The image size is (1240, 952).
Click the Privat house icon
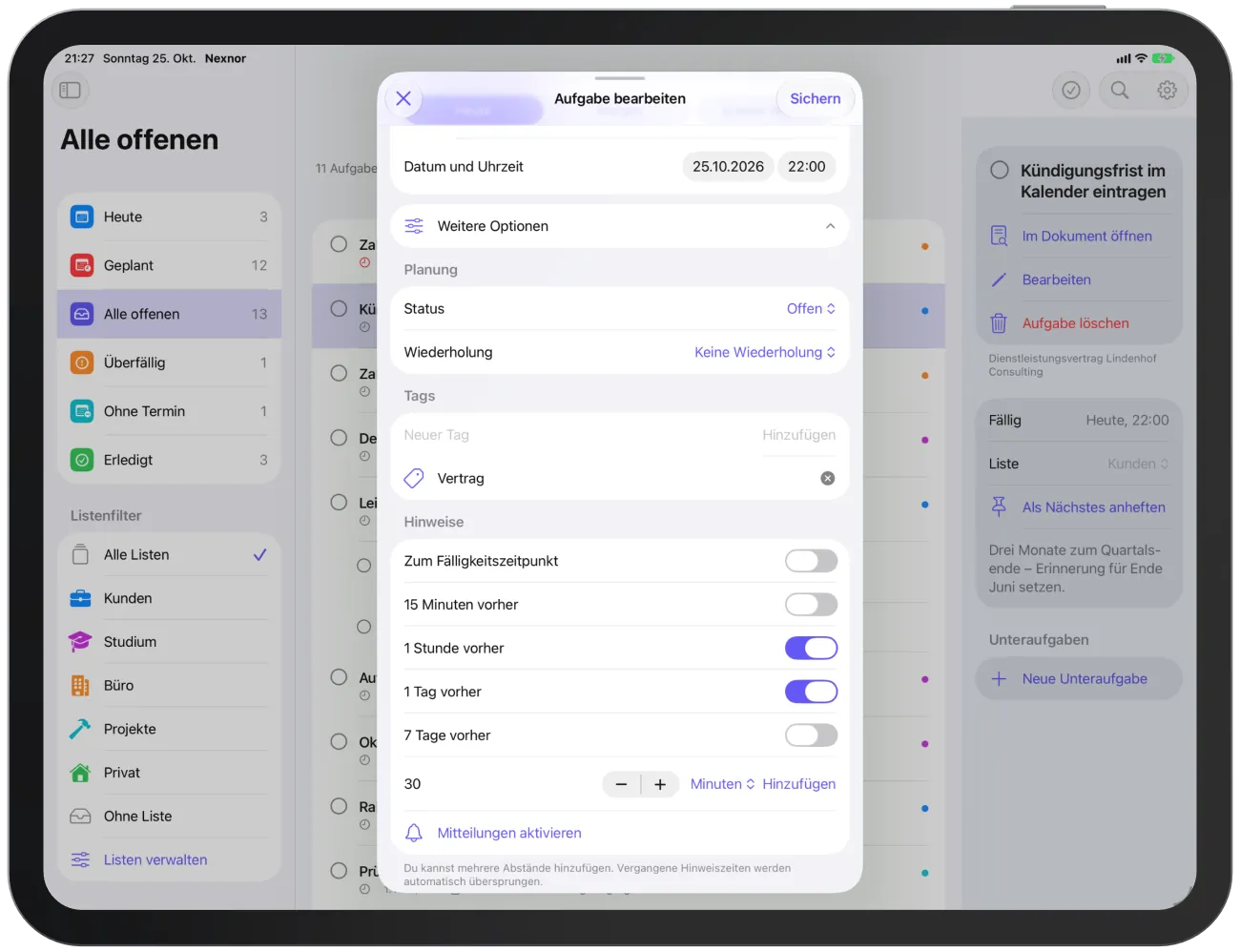pyautogui.click(x=80, y=773)
